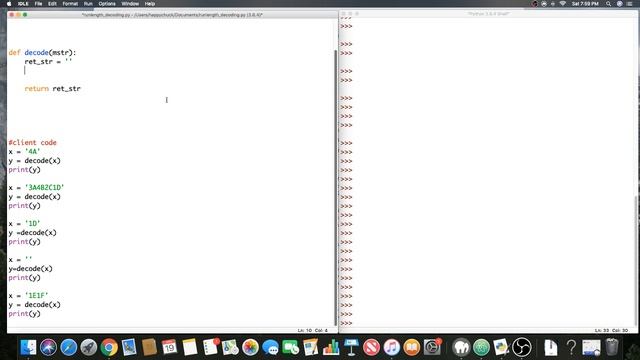
Task: Open Reminders with badge
Action: pos(211,347)
